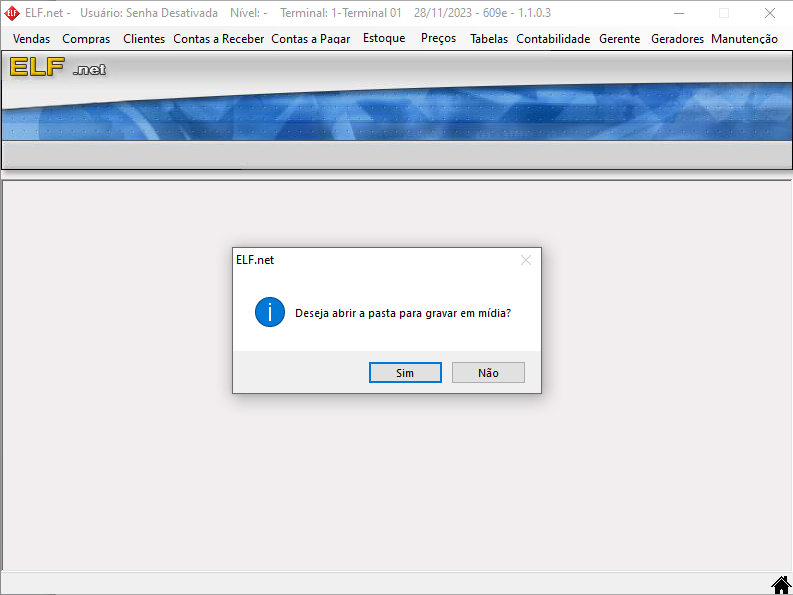Click the blue information icon in dialog

[270, 312]
